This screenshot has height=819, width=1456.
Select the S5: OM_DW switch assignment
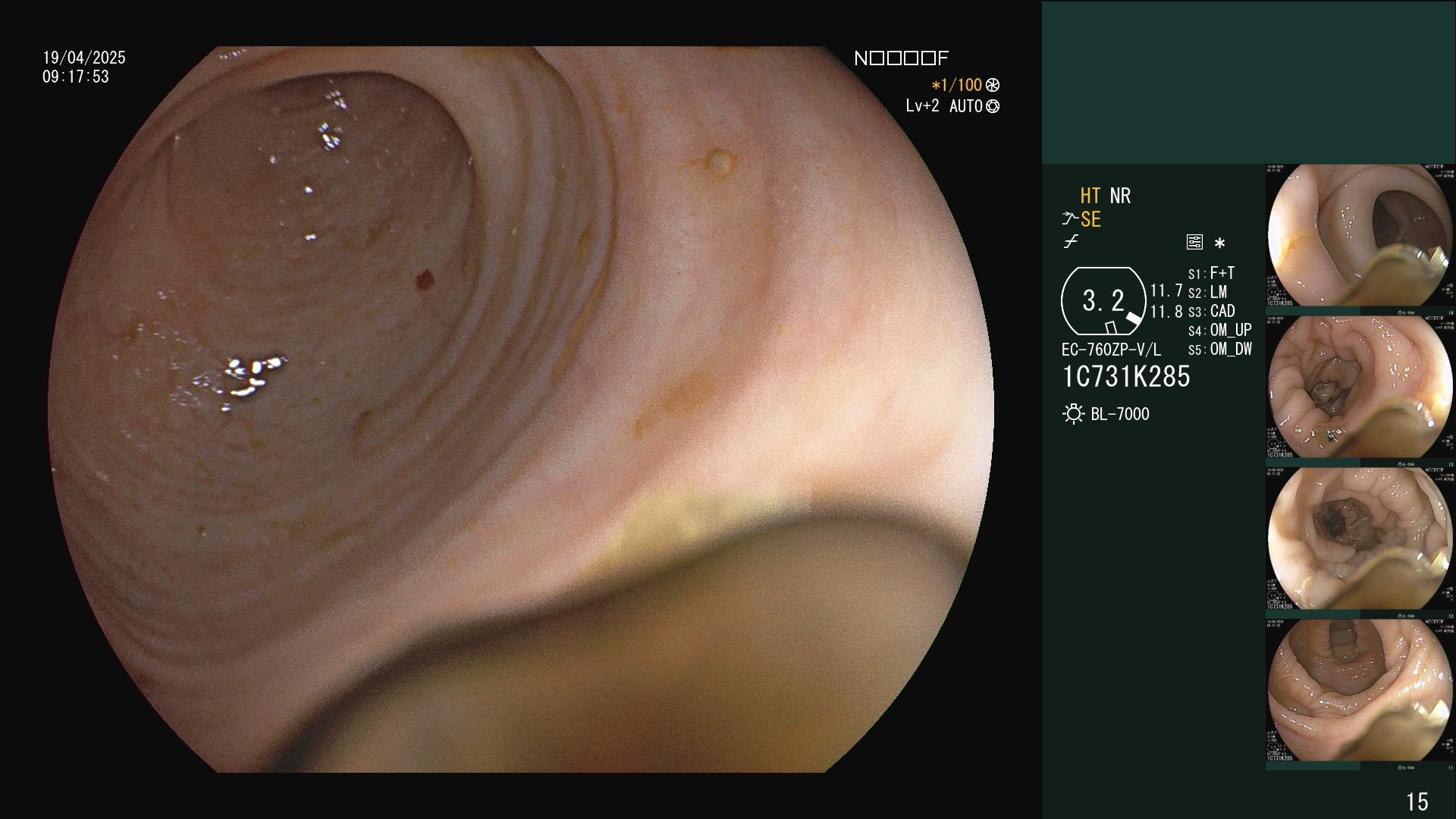click(x=1219, y=349)
